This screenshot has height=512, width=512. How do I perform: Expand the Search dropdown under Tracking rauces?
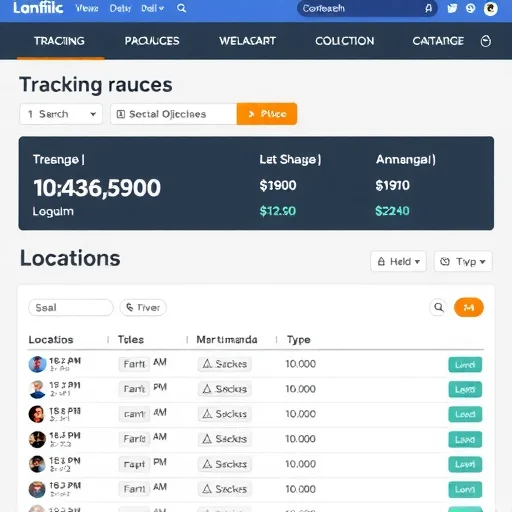coord(61,114)
